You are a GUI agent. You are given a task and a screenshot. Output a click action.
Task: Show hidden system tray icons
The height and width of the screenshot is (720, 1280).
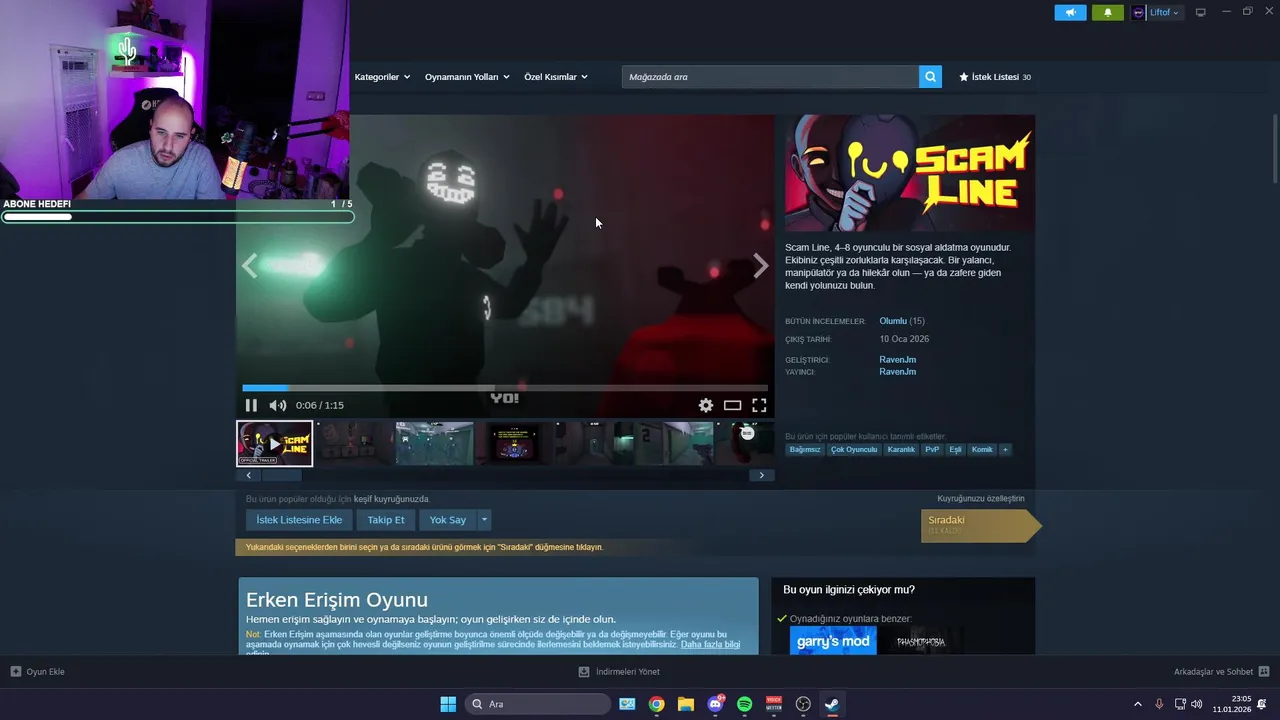click(1137, 704)
